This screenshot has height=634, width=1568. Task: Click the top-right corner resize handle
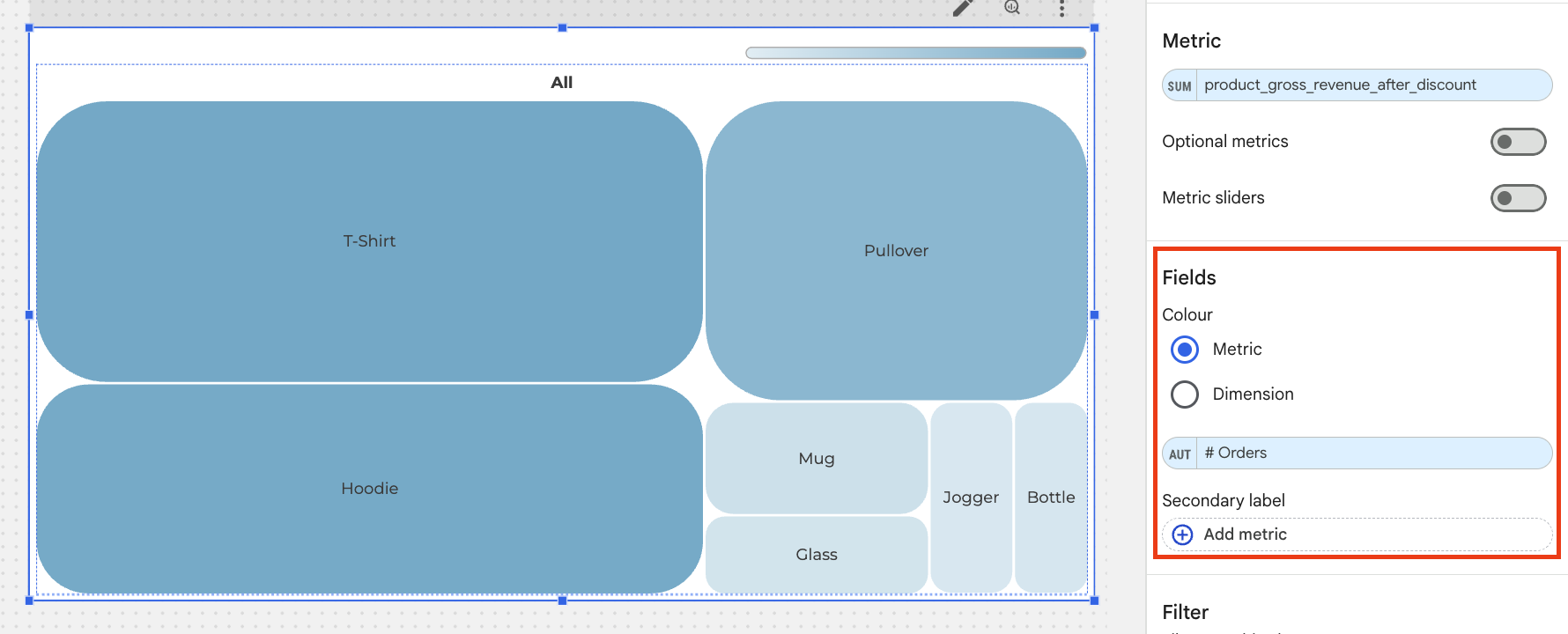point(1094,28)
